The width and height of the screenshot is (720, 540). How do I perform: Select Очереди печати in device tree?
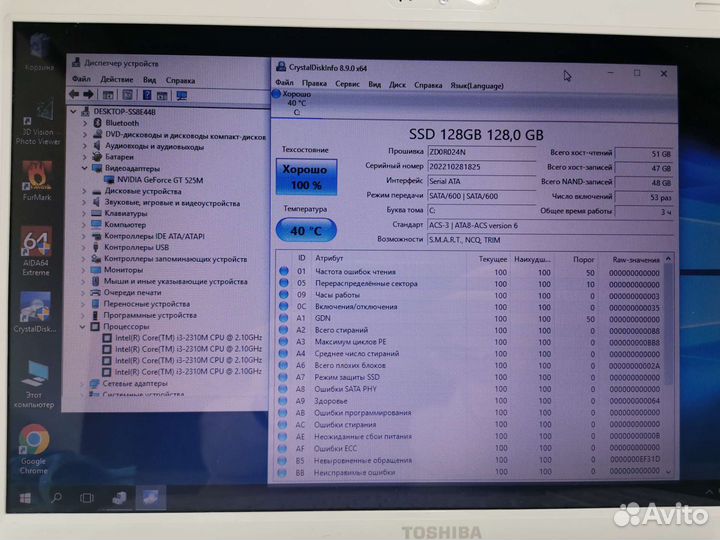(132, 292)
